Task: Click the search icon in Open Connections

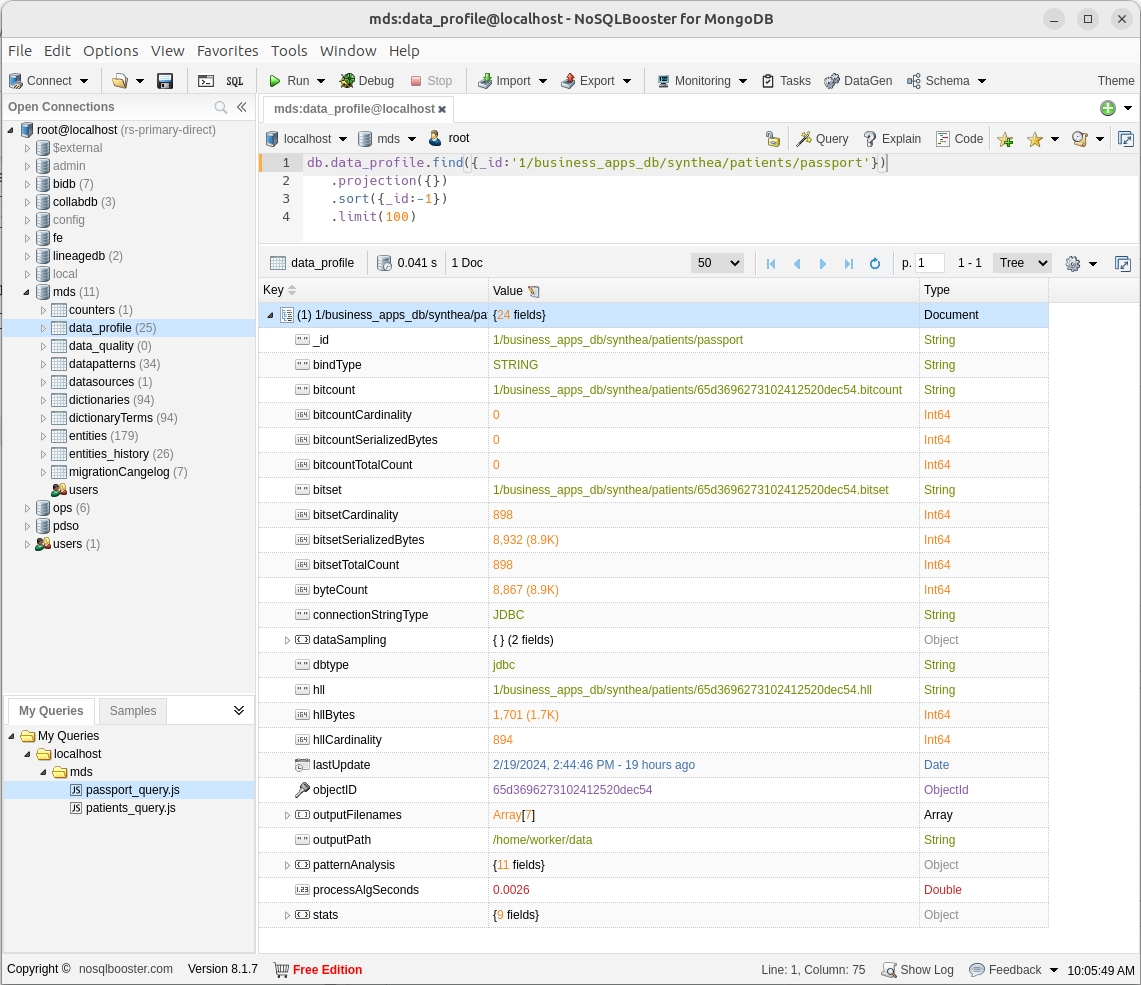Action: [x=221, y=107]
